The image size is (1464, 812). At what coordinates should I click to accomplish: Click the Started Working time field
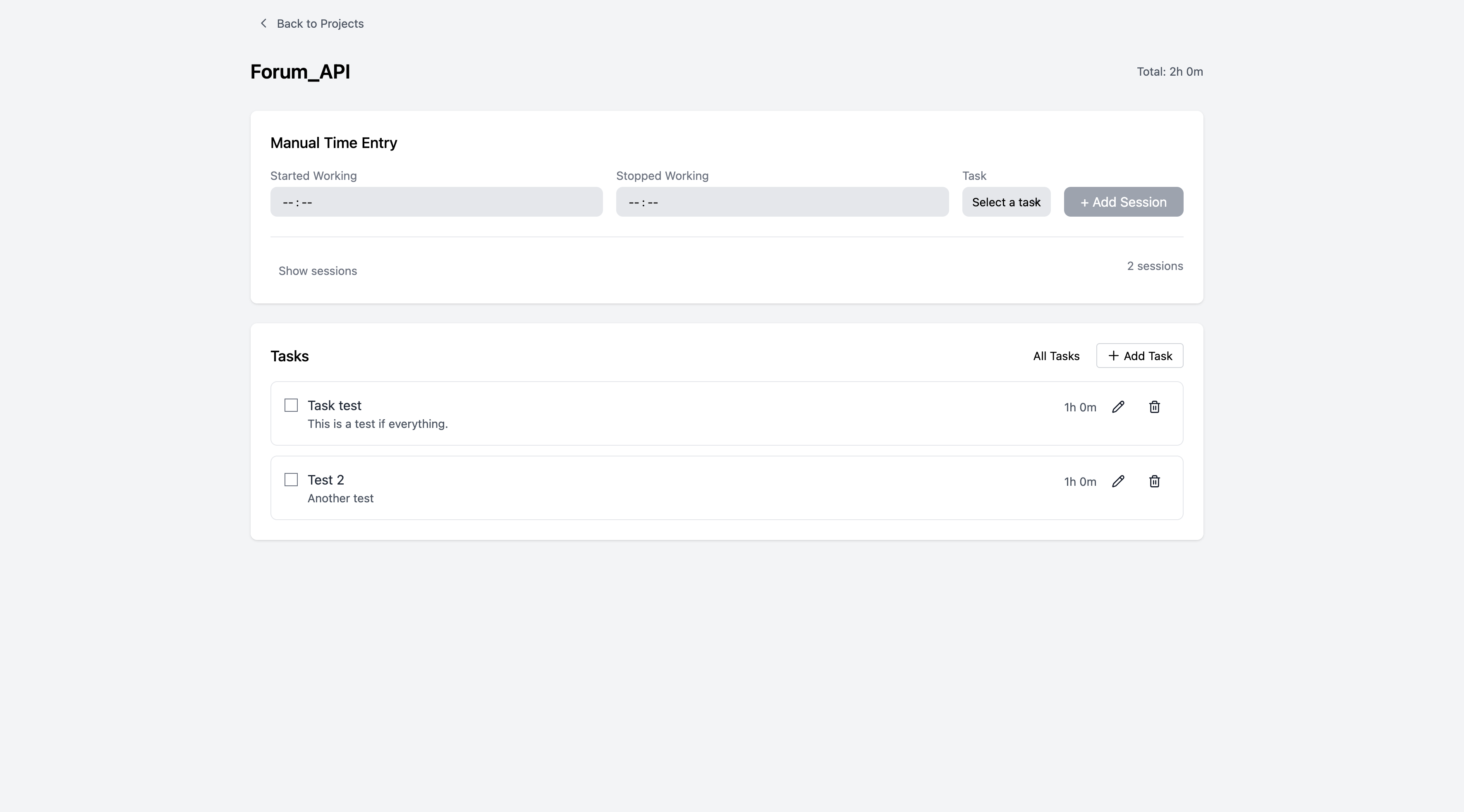[x=436, y=202]
